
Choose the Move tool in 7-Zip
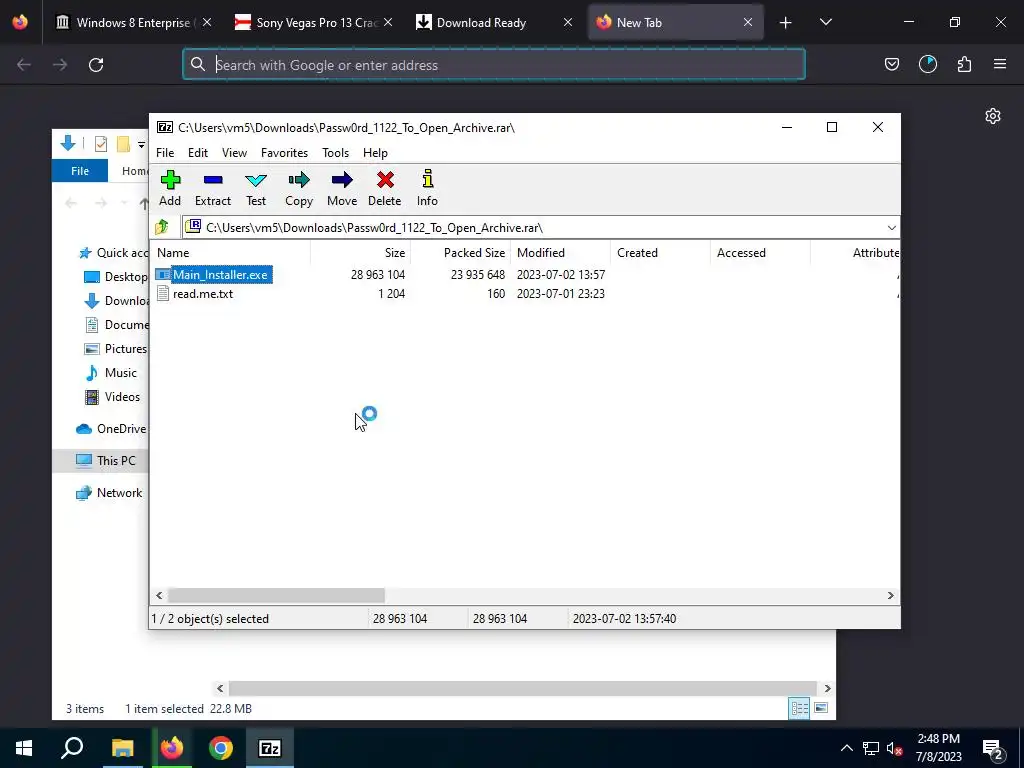click(342, 189)
